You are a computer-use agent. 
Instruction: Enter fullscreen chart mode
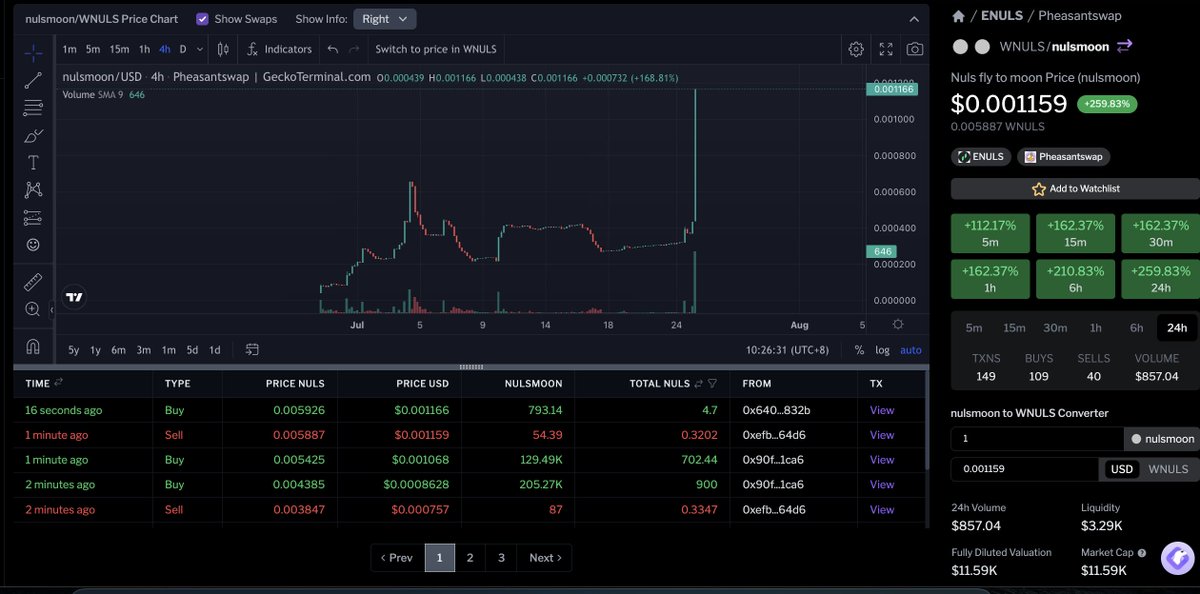coord(886,49)
